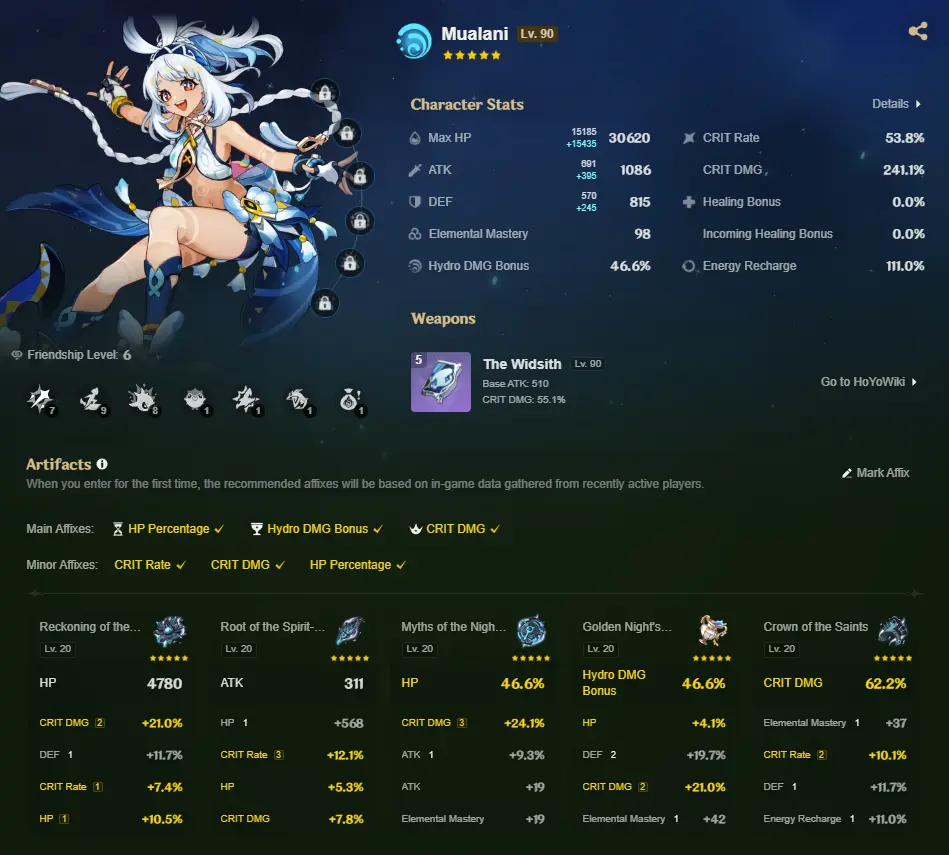This screenshot has width=949, height=855.
Task: Click the Weapons heading
Action: [443, 319]
